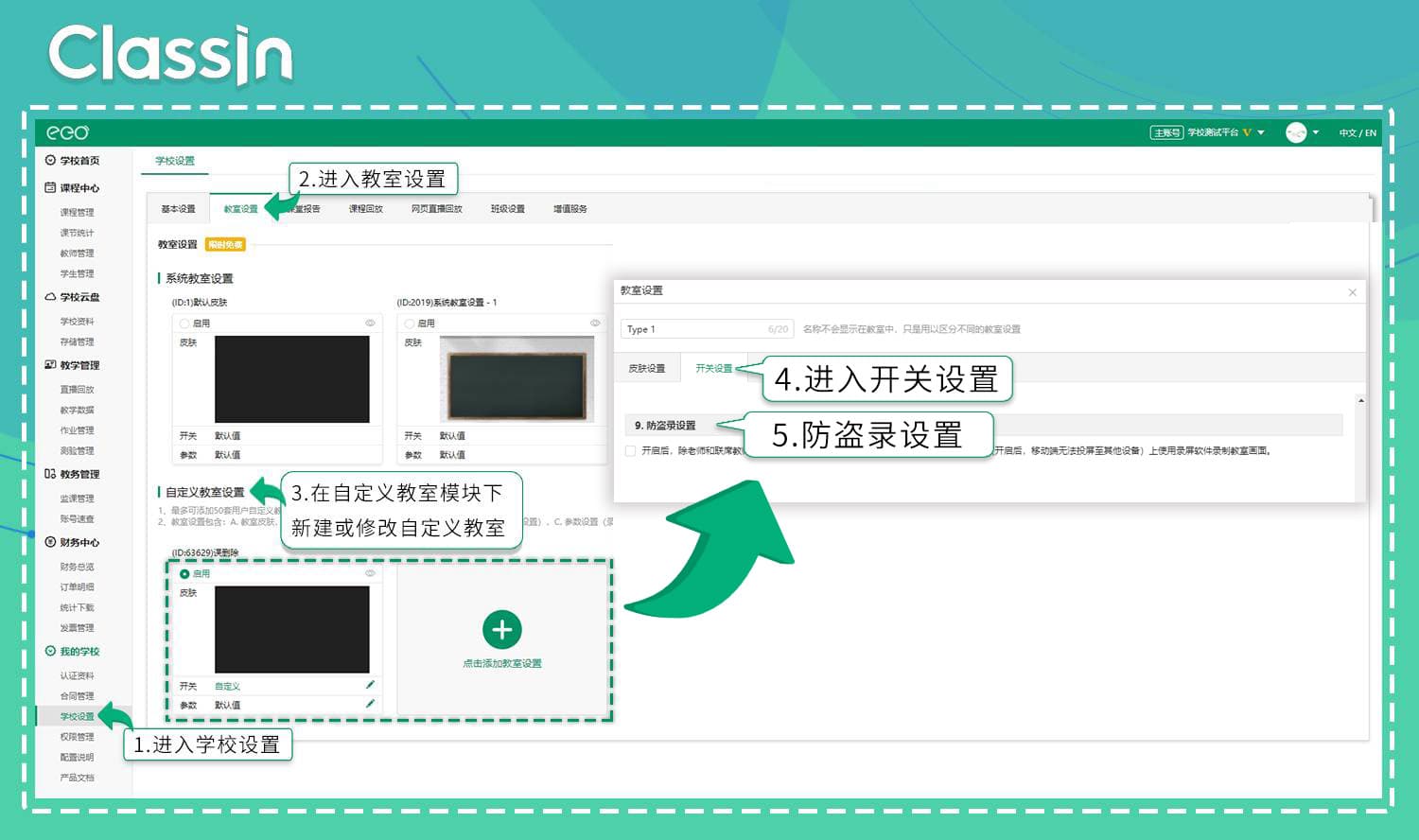
Task: Open 存储管理 in sidebar
Action: [x=77, y=342]
